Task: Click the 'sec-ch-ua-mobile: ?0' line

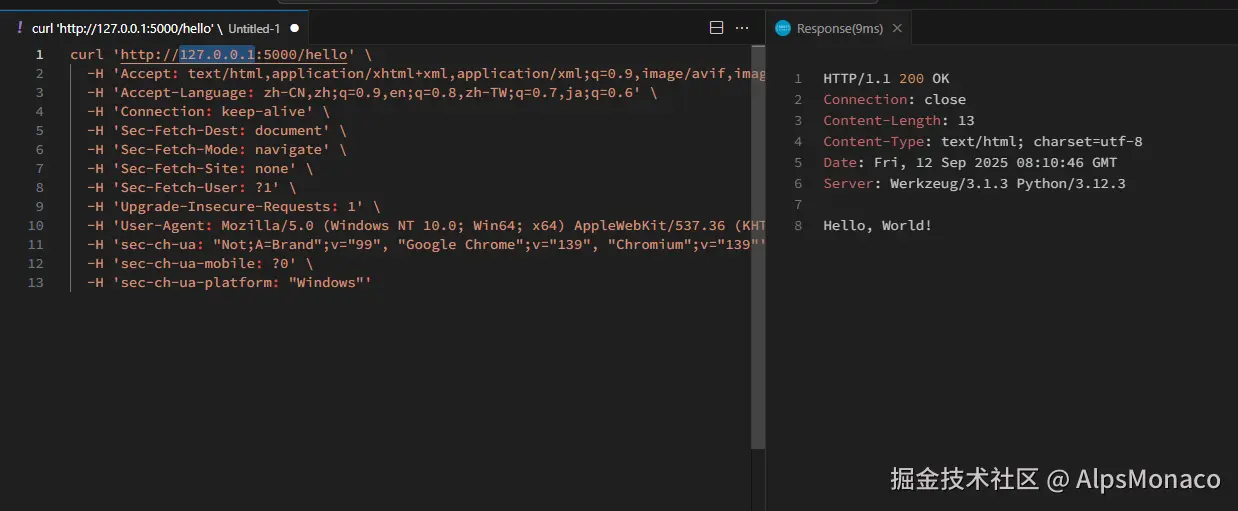Action: click(200, 263)
